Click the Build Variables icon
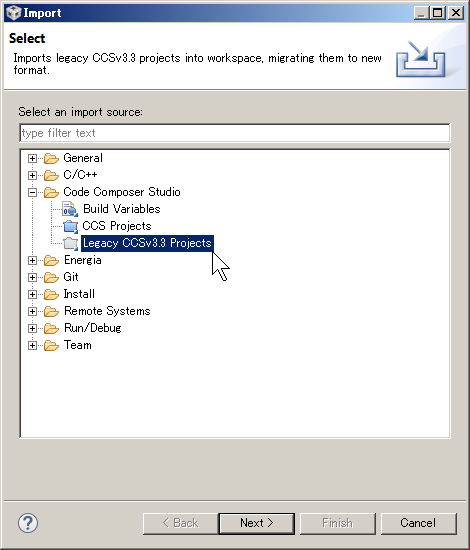This screenshot has width=470, height=550. 70,209
